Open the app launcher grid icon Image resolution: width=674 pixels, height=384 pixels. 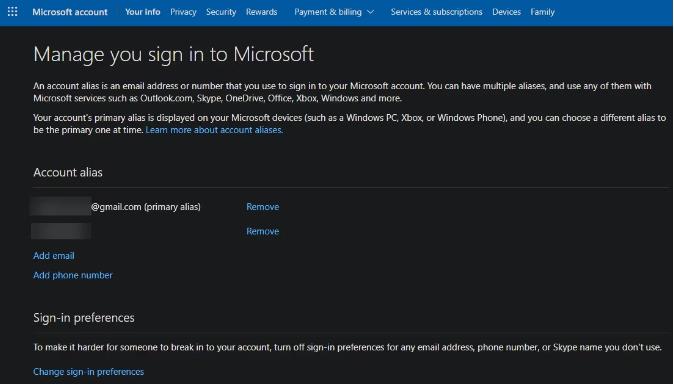click(x=12, y=12)
